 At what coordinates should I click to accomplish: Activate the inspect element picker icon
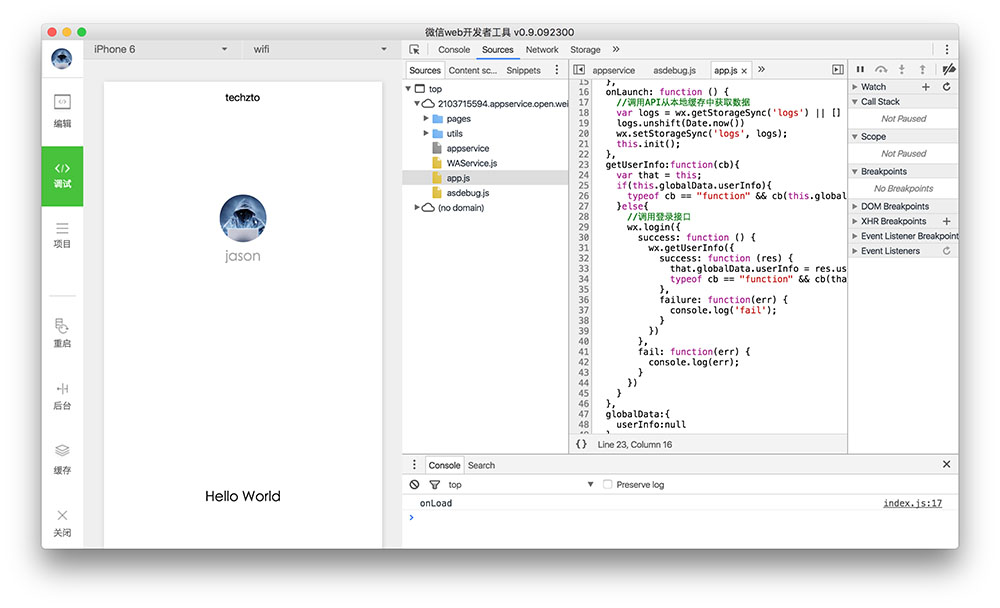415,50
